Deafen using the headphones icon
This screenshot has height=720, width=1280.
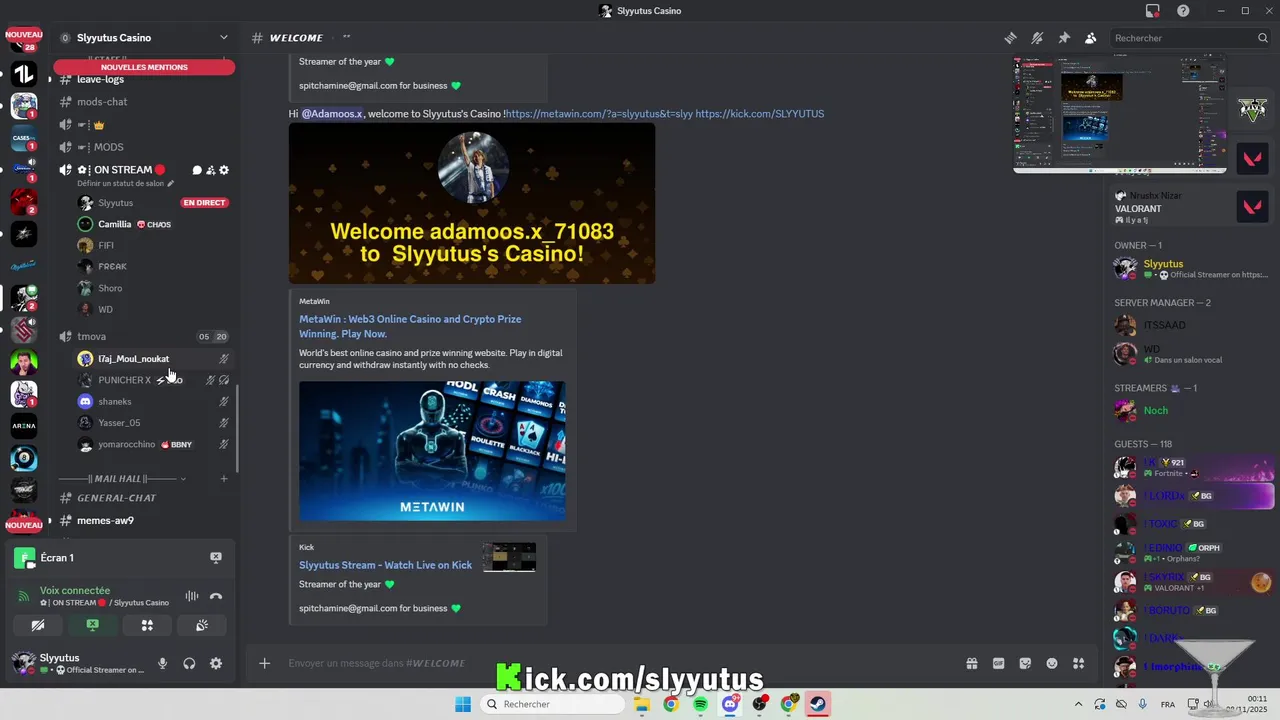(x=189, y=663)
